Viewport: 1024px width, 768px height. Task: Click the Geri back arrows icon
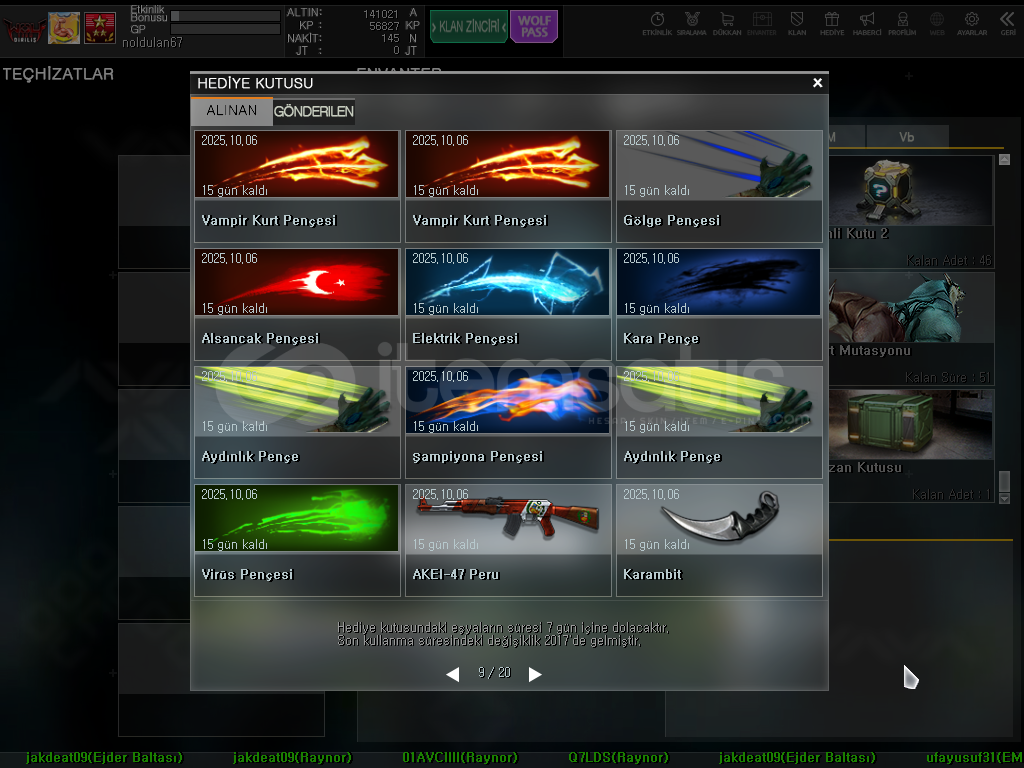1008,24
